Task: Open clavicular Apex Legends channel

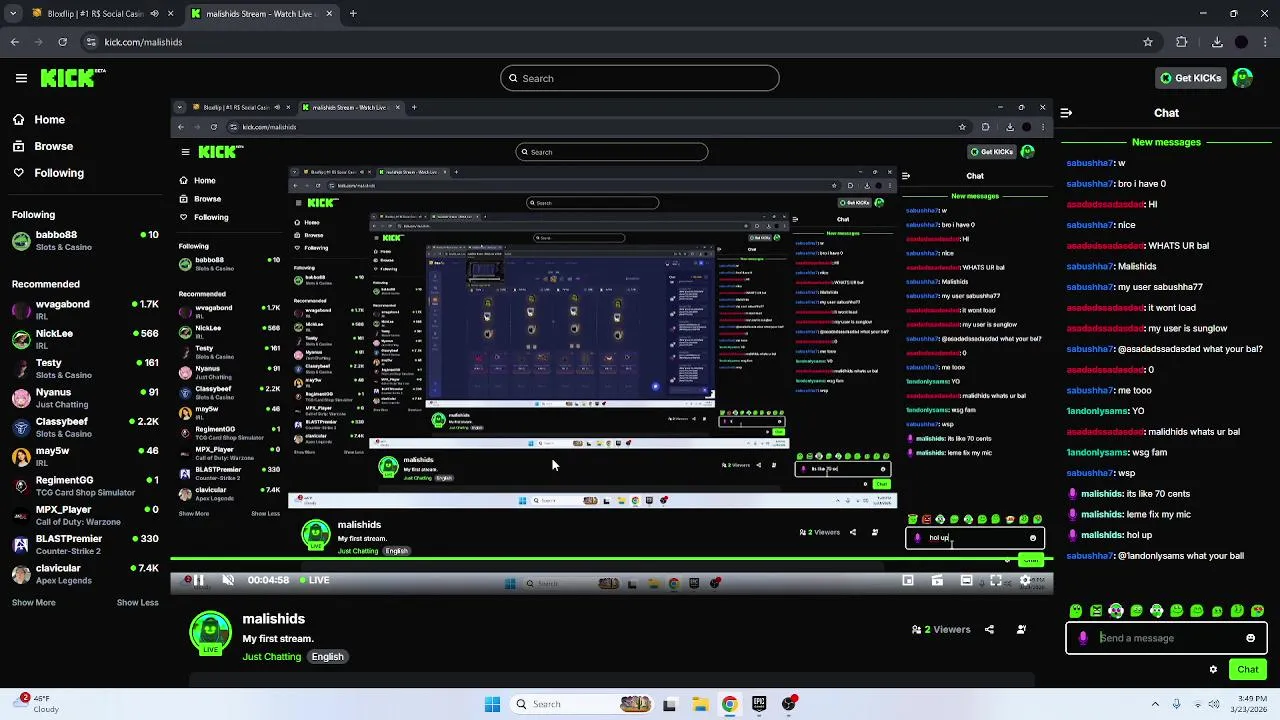Action: (x=84, y=574)
